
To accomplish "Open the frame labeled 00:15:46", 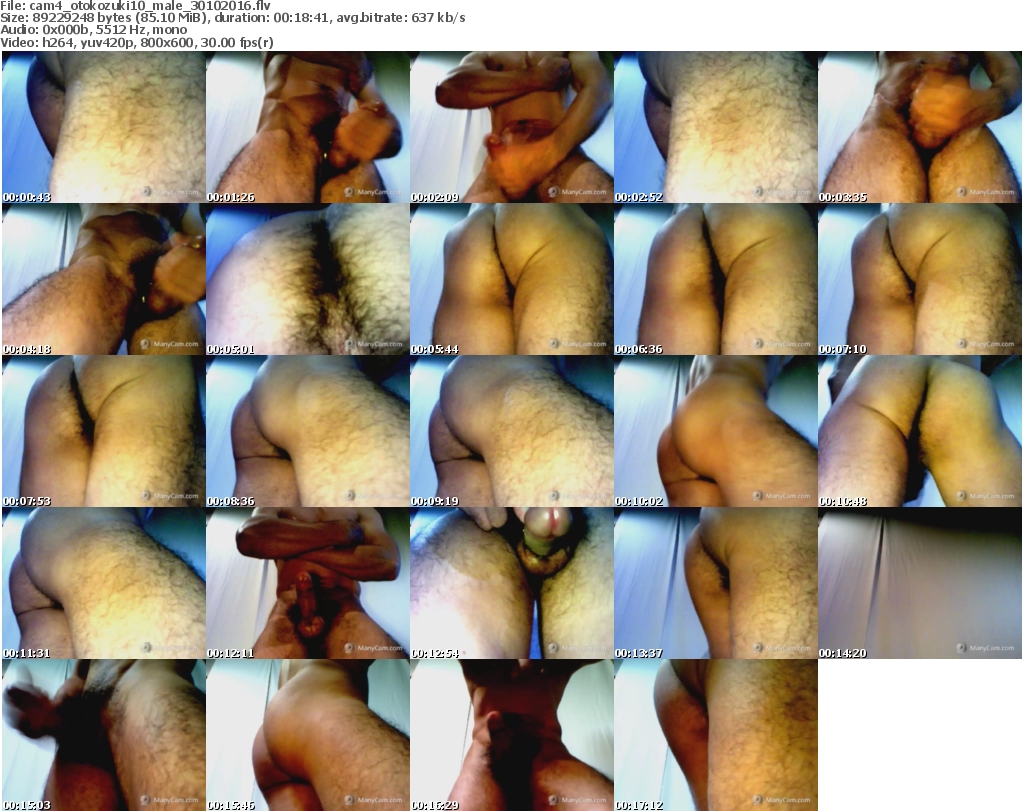I will tap(308, 735).
